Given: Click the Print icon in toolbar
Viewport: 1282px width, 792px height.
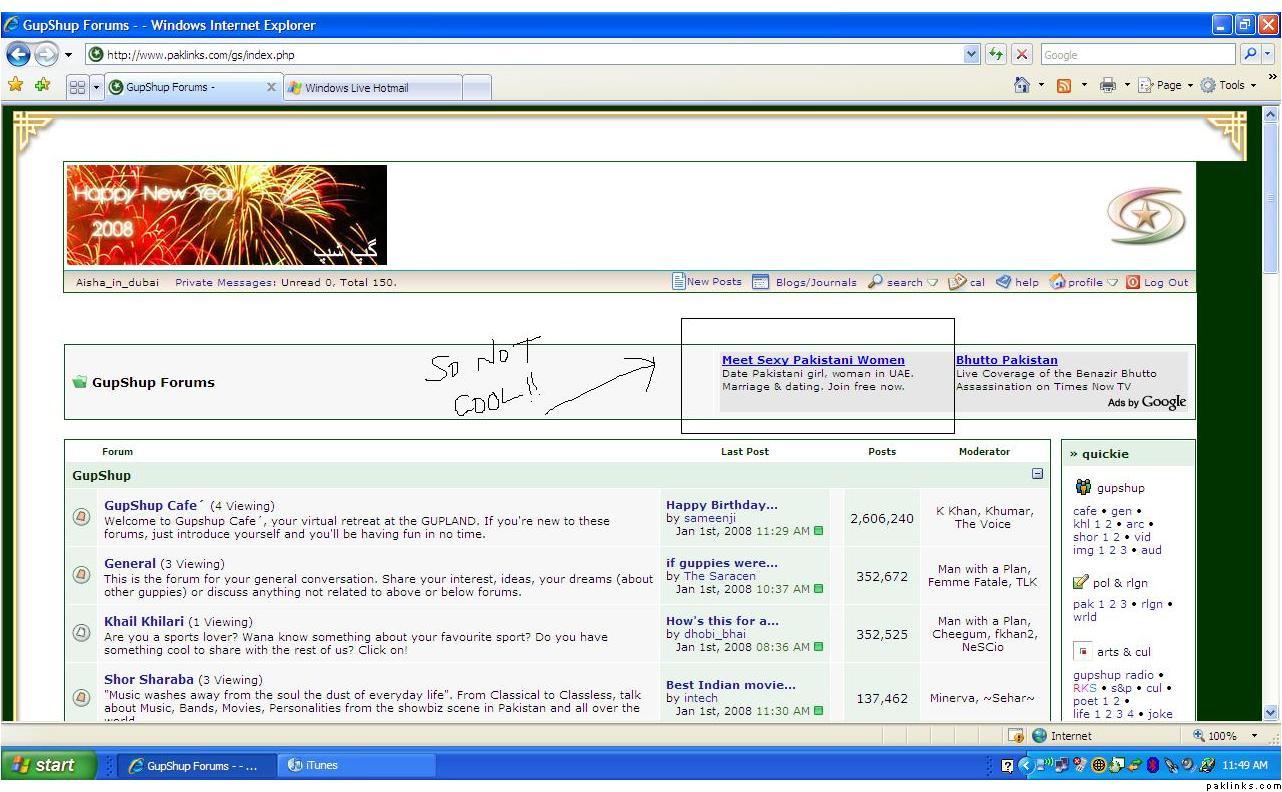Looking at the screenshot, I should click(1107, 86).
